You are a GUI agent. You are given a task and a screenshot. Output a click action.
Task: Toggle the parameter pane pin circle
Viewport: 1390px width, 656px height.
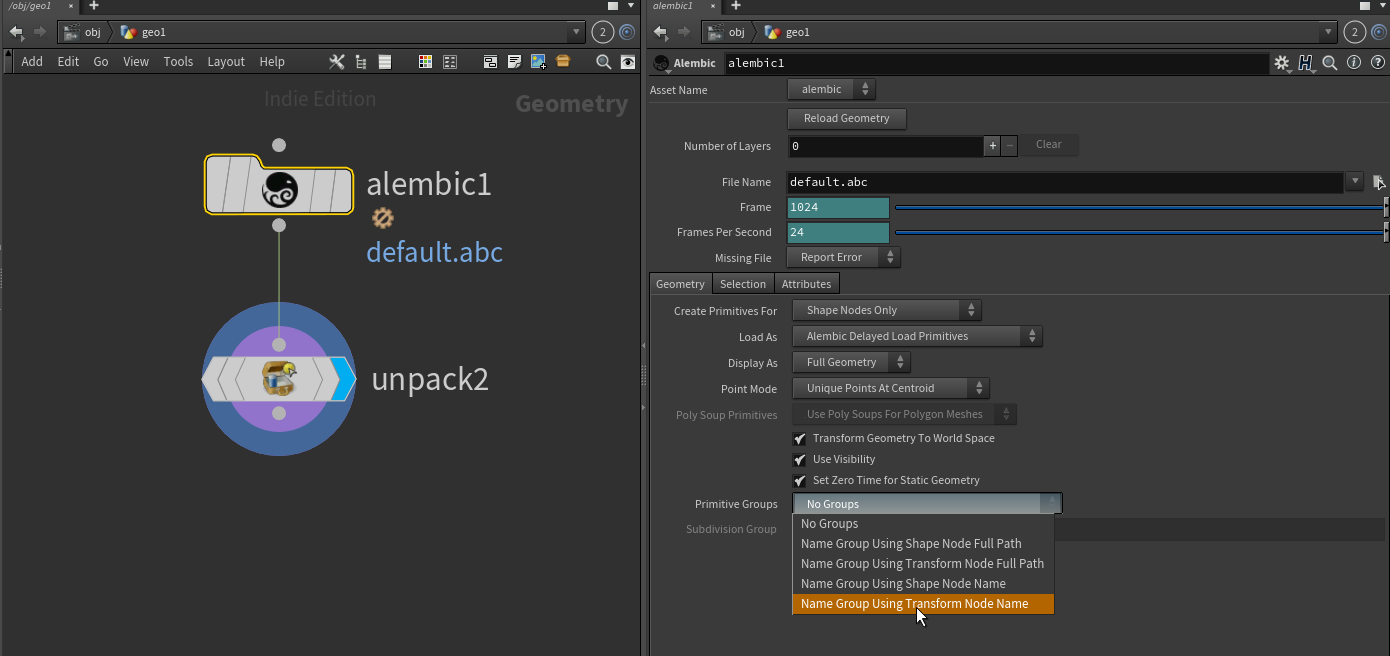[x=1378, y=32]
